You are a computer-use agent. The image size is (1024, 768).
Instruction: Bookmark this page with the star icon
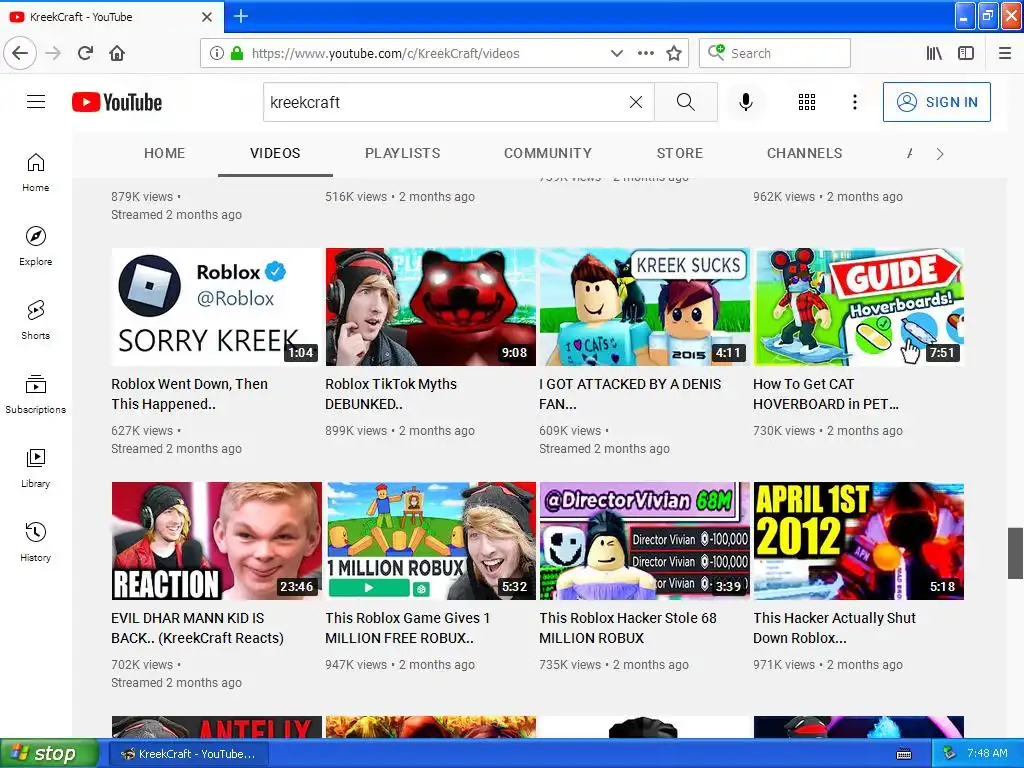(x=674, y=53)
